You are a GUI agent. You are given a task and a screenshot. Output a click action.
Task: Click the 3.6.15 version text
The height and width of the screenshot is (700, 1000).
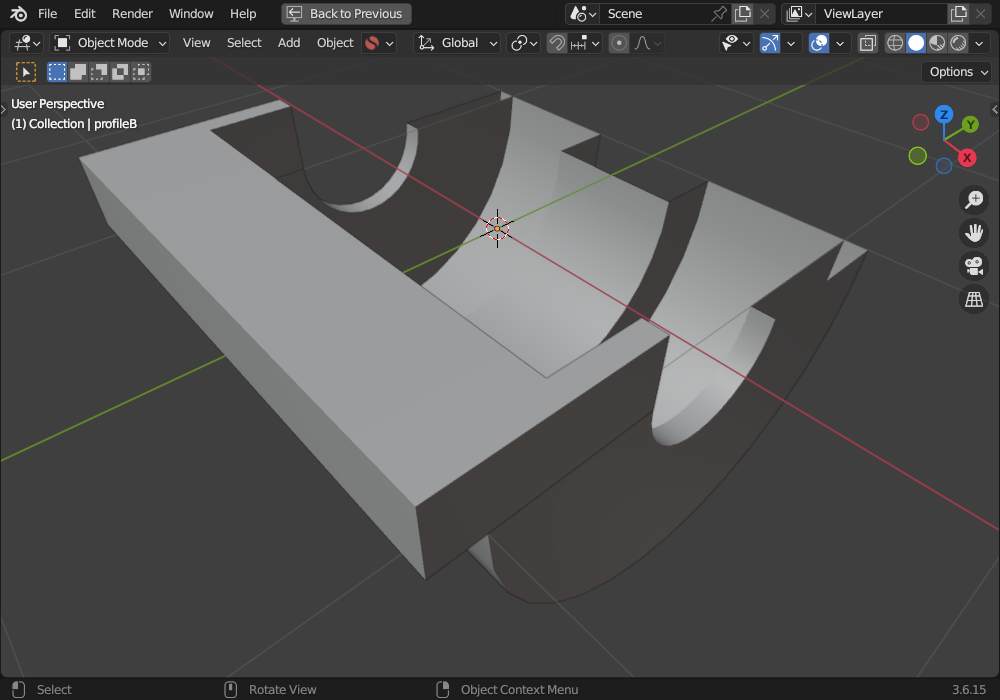pos(969,690)
